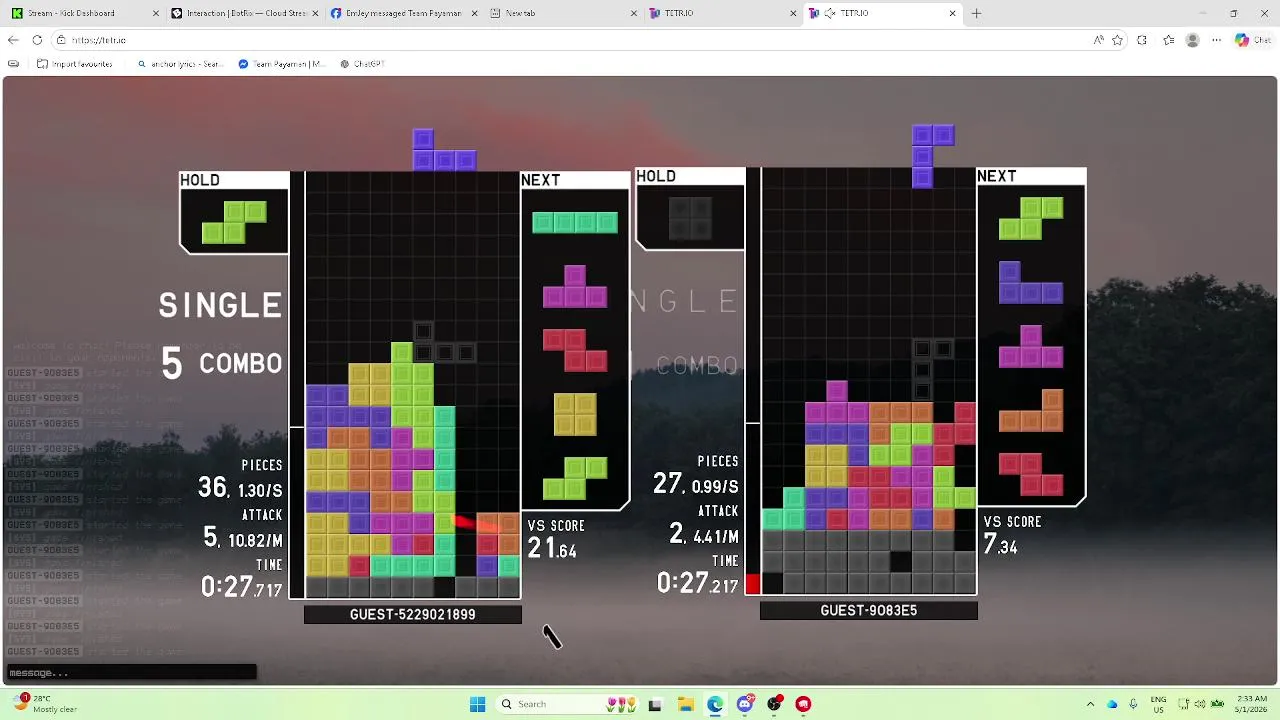Open the ChatGPT bookmark
This screenshot has height=720, width=1280.
362,64
